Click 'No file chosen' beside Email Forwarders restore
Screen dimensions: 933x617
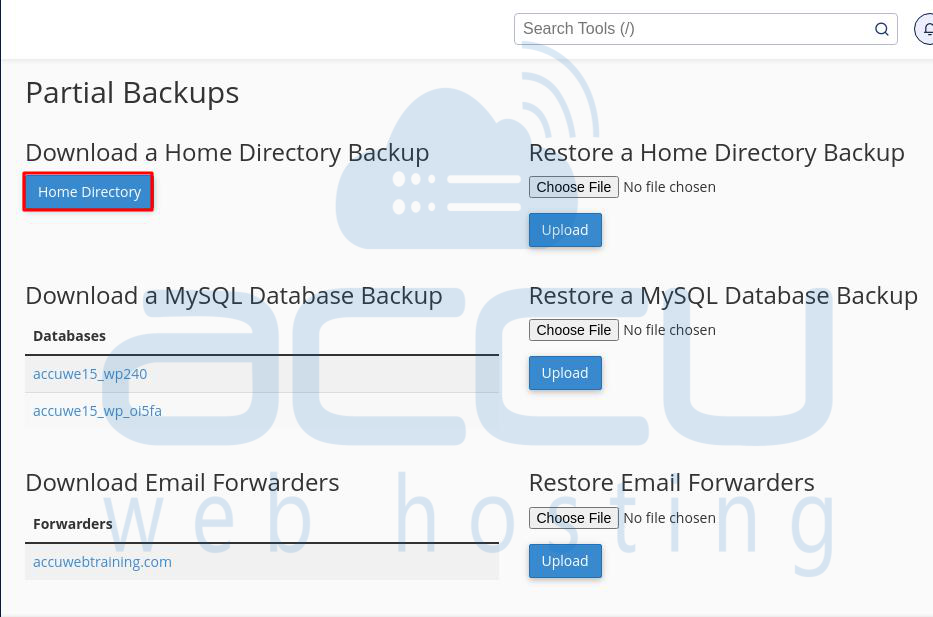click(x=669, y=518)
